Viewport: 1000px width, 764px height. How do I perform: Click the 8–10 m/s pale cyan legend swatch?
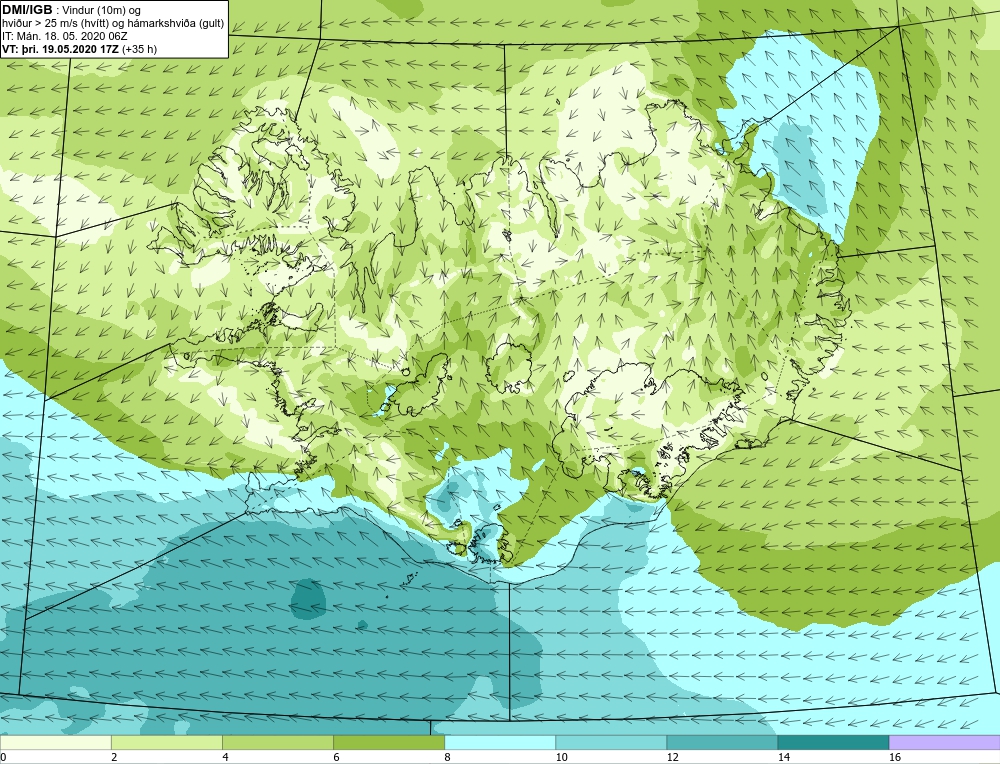[x=500, y=742]
